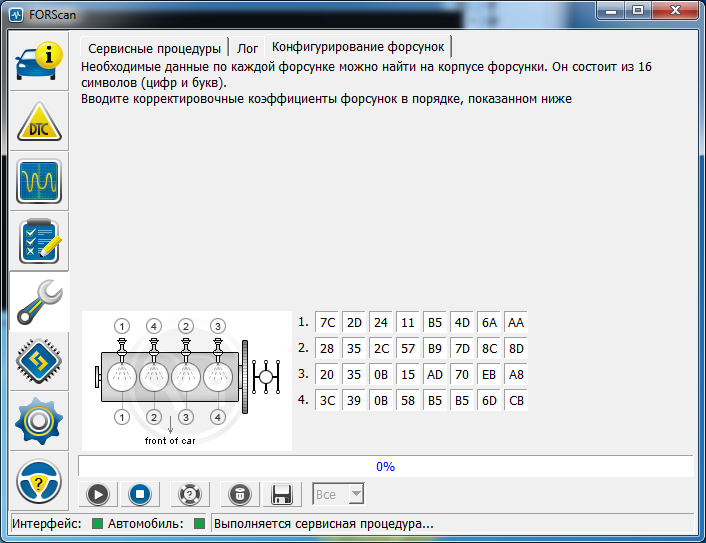Click injector 3 field '15'

(x=408, y=375)
